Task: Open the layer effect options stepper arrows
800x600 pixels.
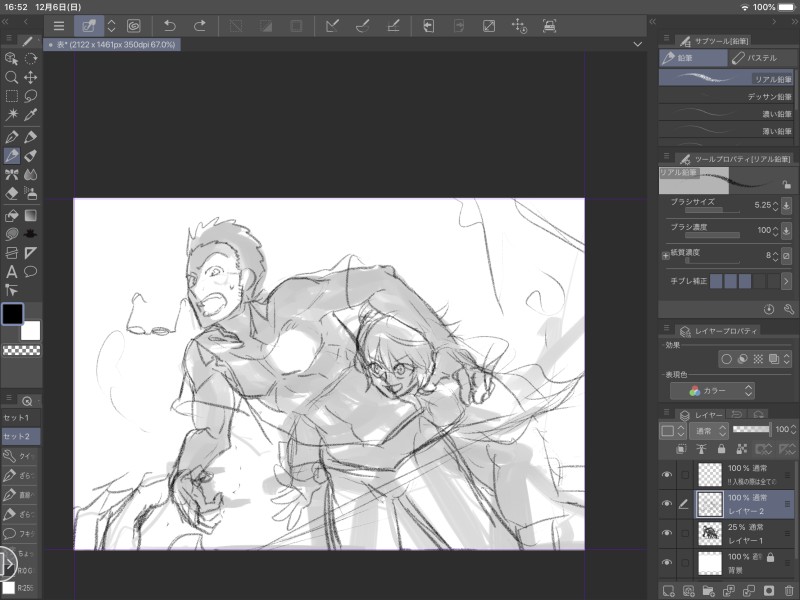Action: [x=787, y=359]
